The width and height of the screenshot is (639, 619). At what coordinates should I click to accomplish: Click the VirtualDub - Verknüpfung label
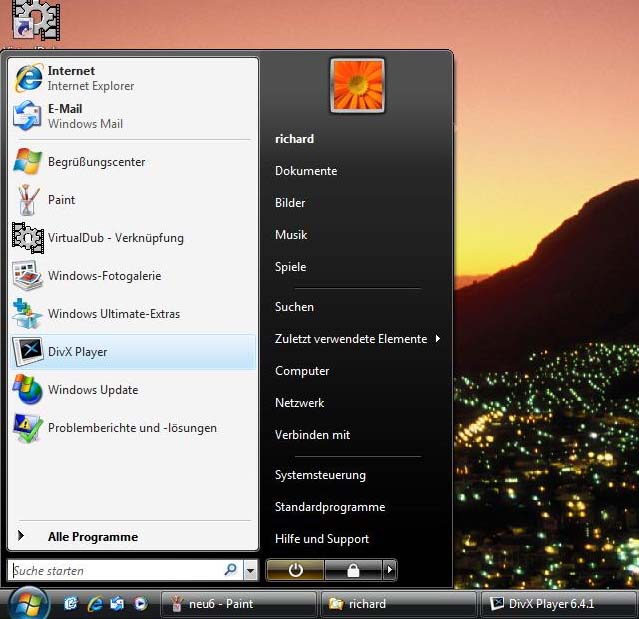coord(116,238)
